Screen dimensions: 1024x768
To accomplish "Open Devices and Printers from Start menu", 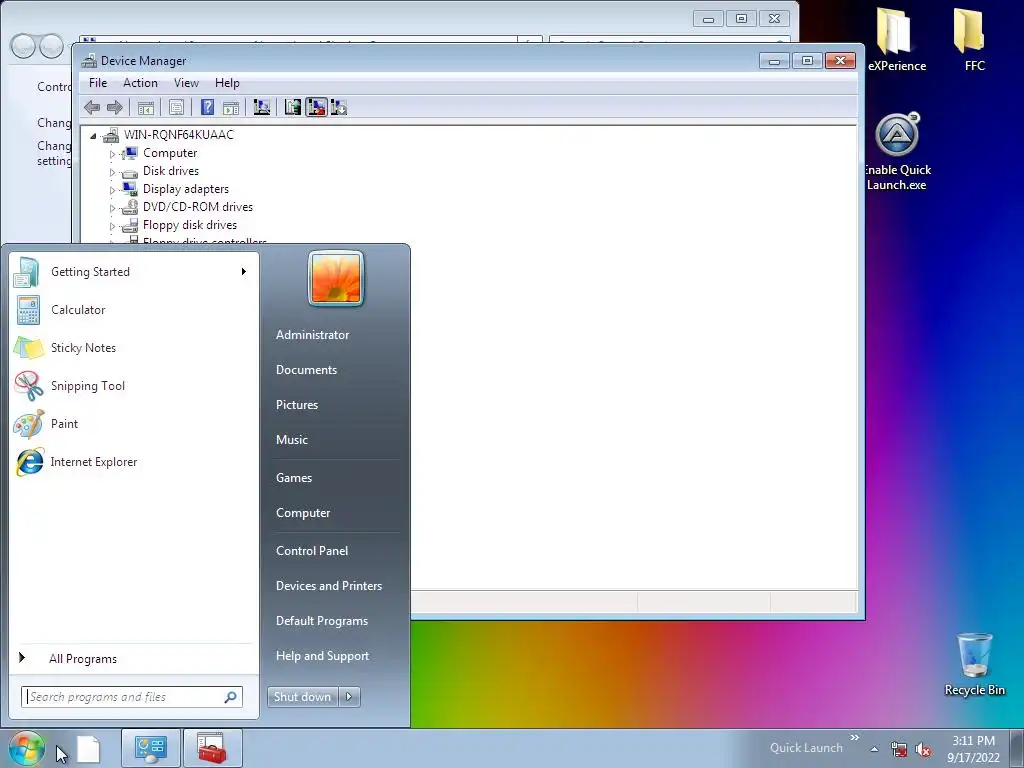I will 328,586.
